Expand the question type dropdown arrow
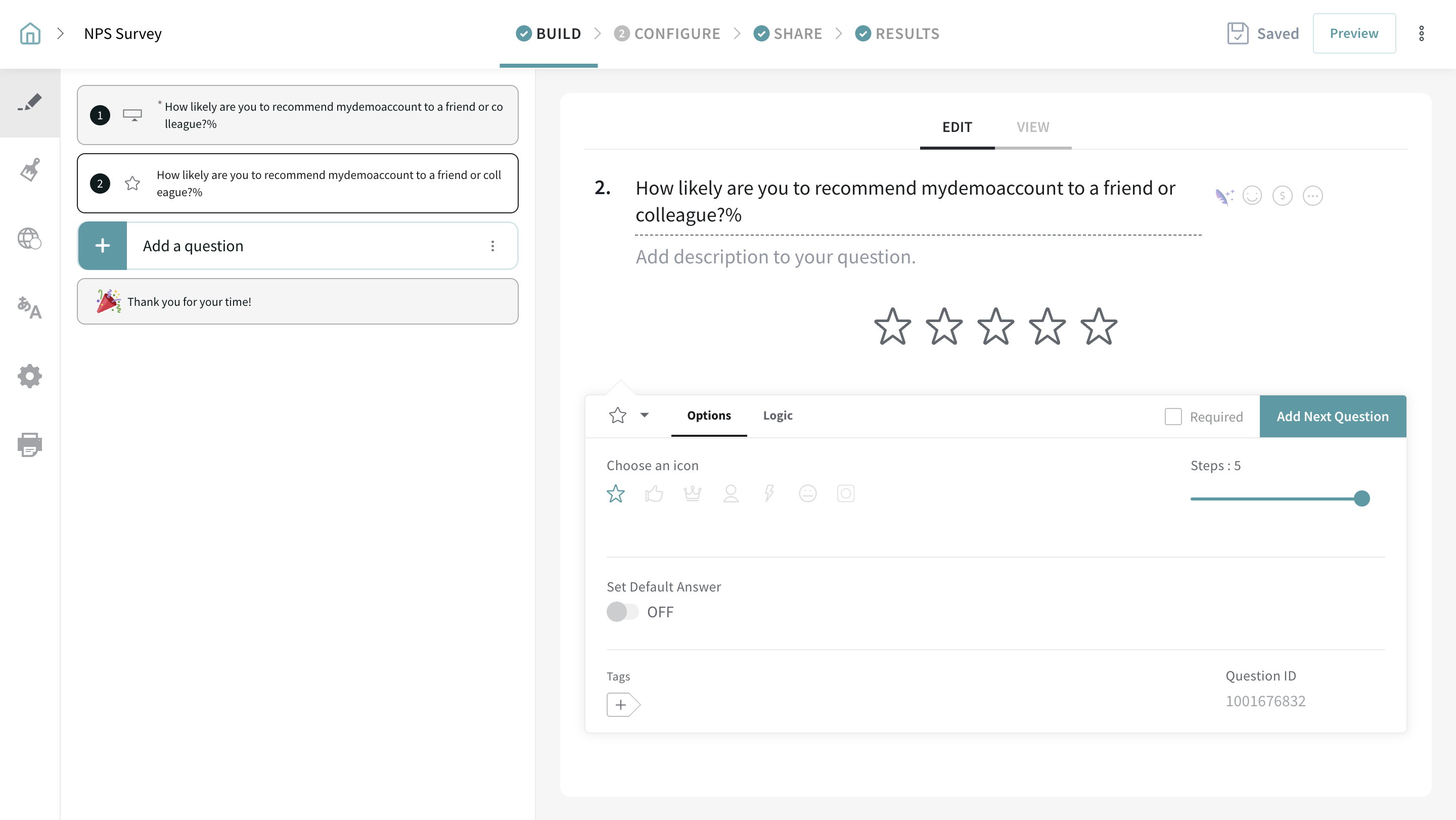Image resolution: width=1456 pixels, height=820 pixels. 645,416
